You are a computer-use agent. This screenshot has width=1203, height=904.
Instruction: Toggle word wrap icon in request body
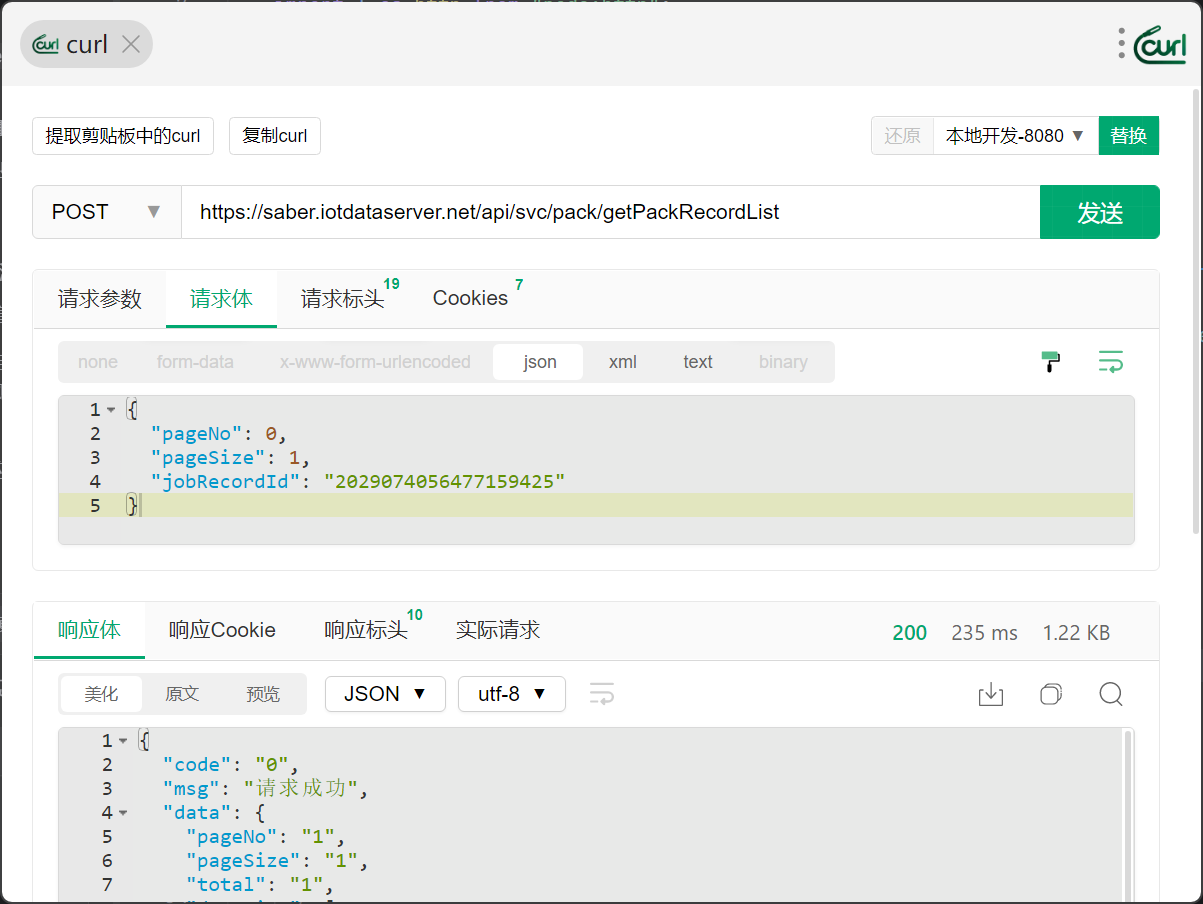click(1110, 362)
